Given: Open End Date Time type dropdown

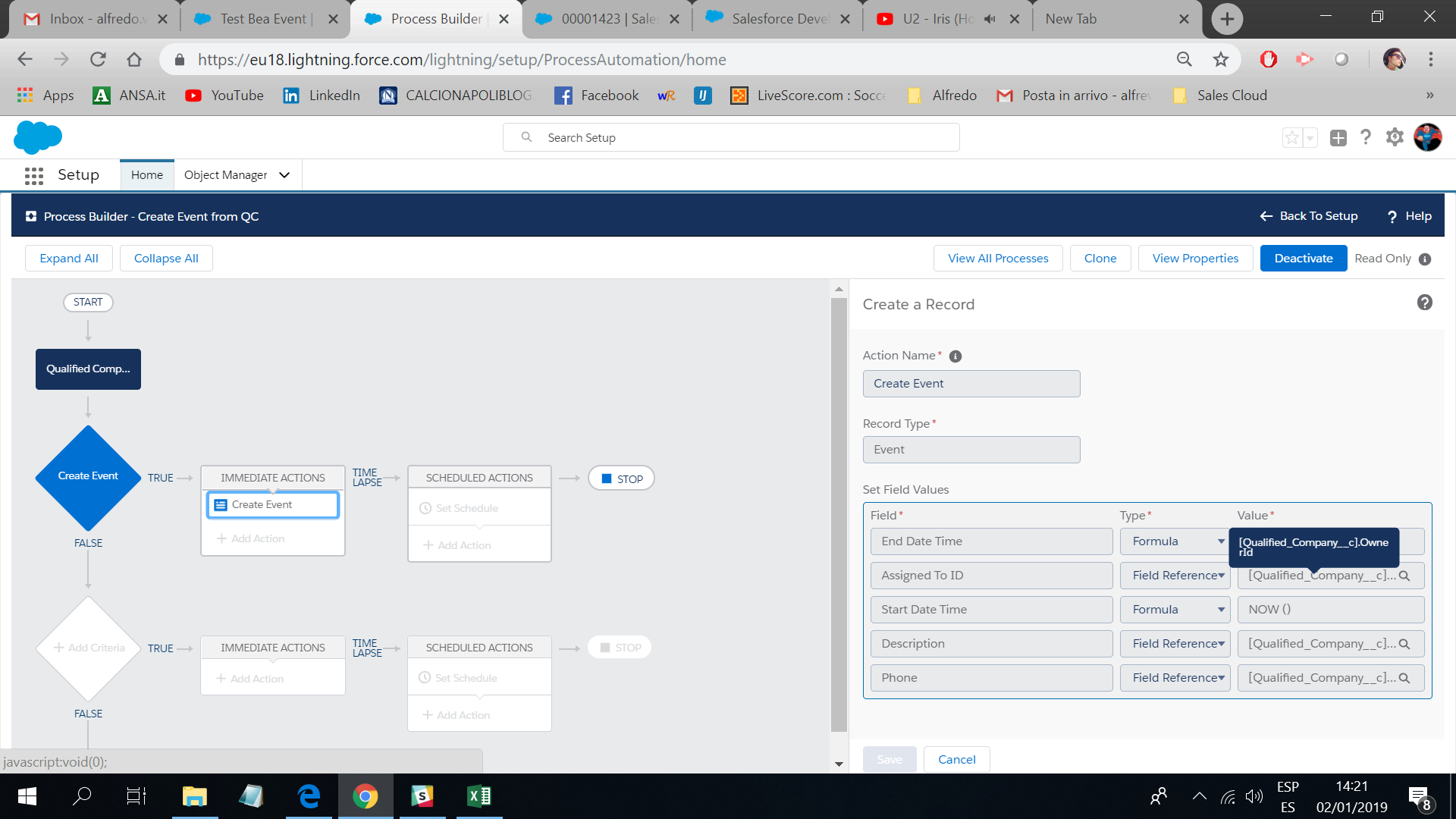Looking at the screenshot, I should pos(1177,541).
